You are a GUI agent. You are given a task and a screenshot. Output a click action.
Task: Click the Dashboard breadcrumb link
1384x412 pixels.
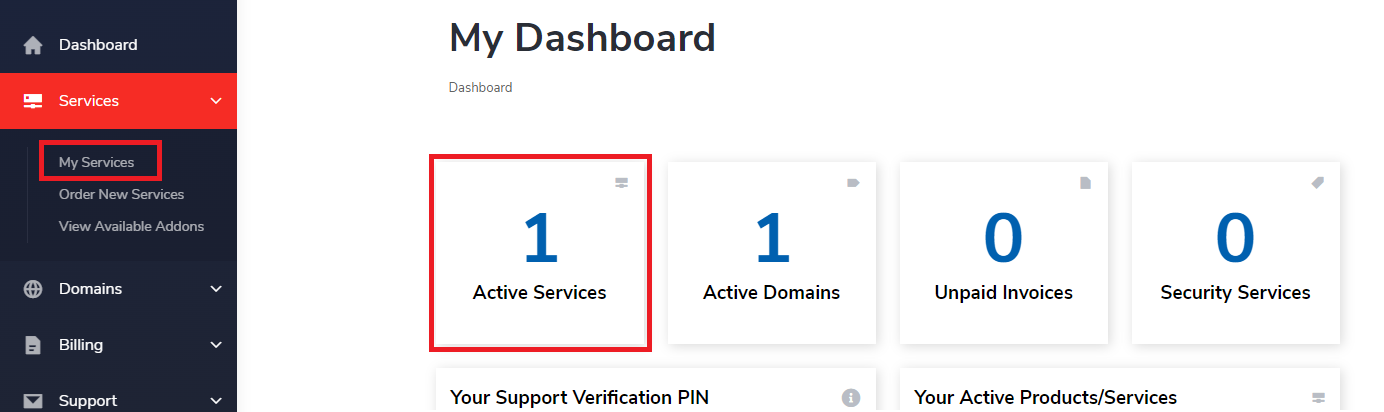point(480,87)
